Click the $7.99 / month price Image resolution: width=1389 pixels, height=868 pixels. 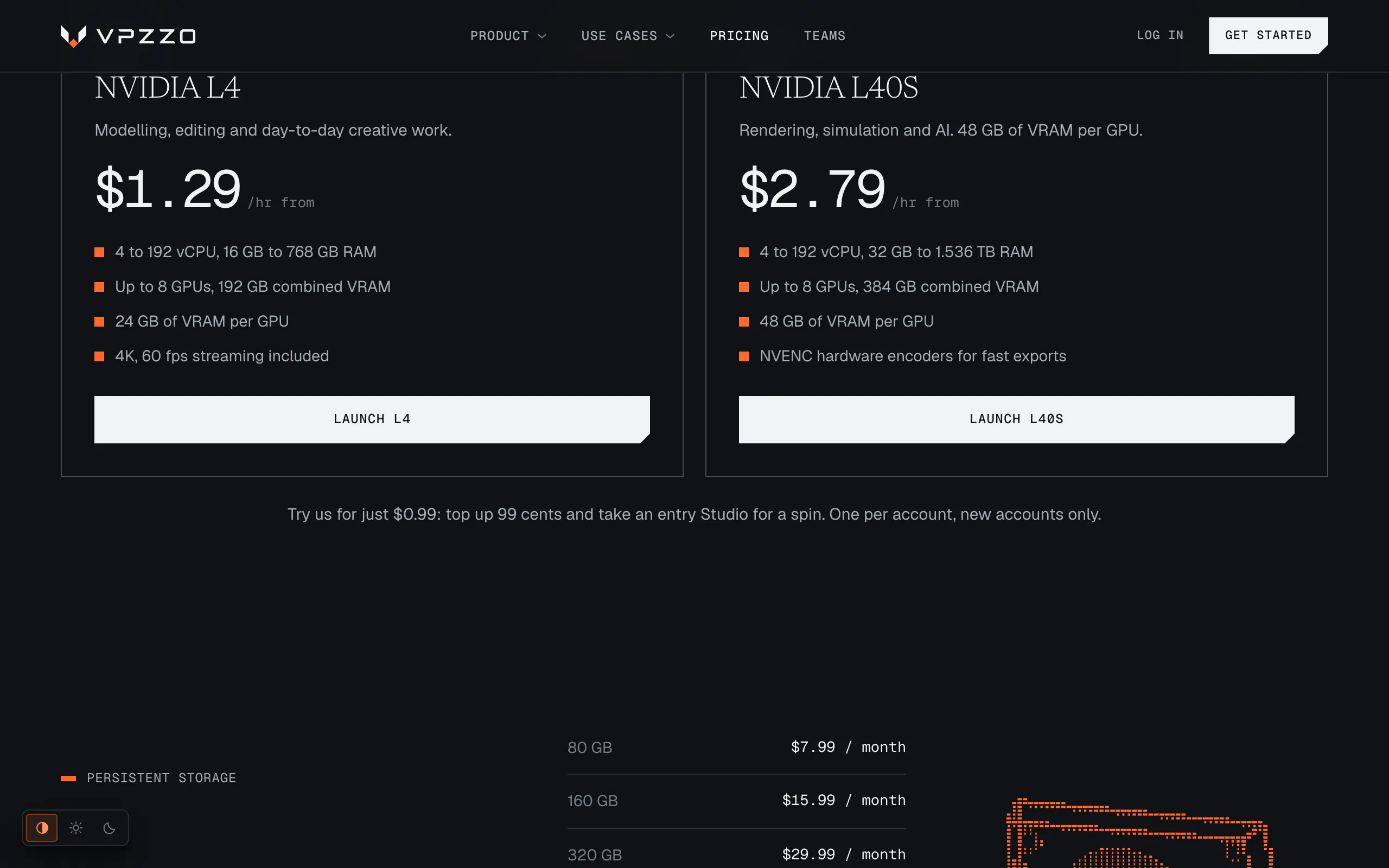click(849, 747)
